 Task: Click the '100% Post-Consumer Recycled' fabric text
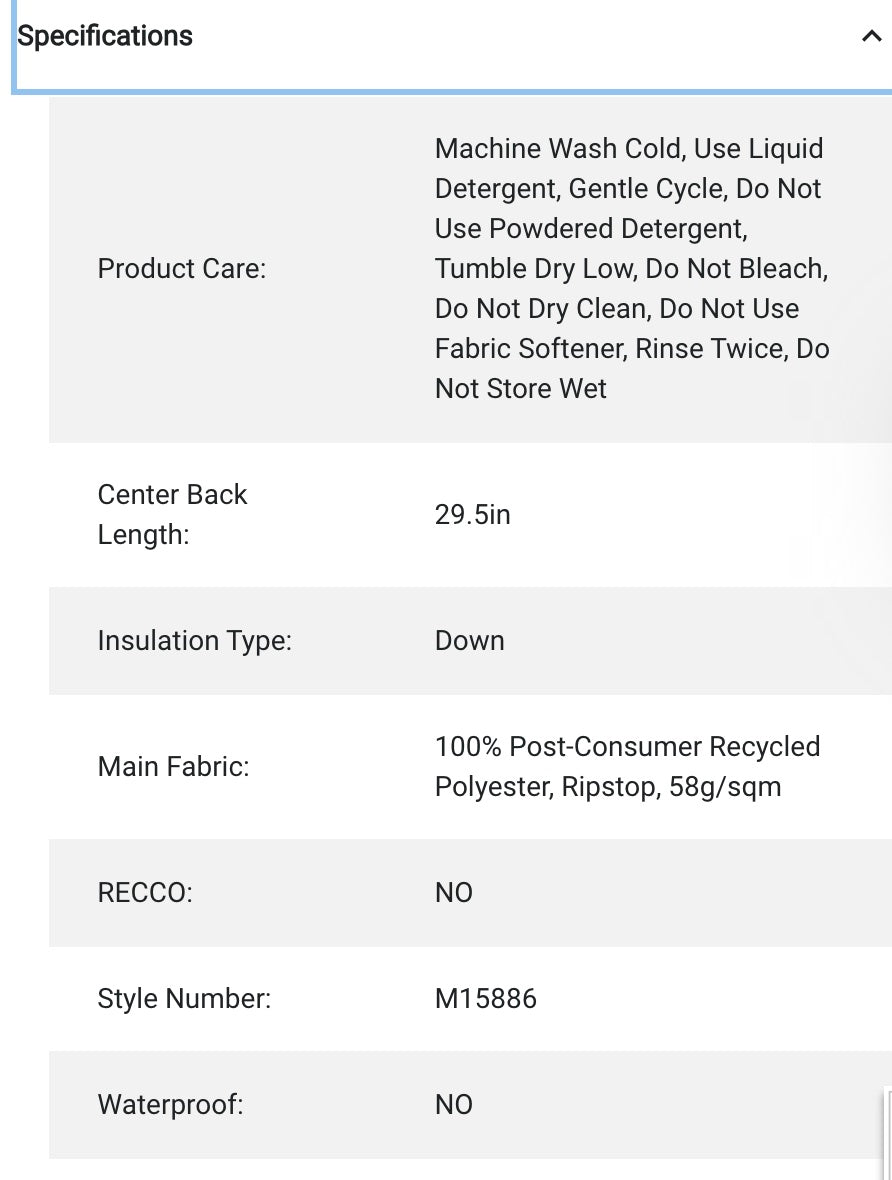point(627,747)
